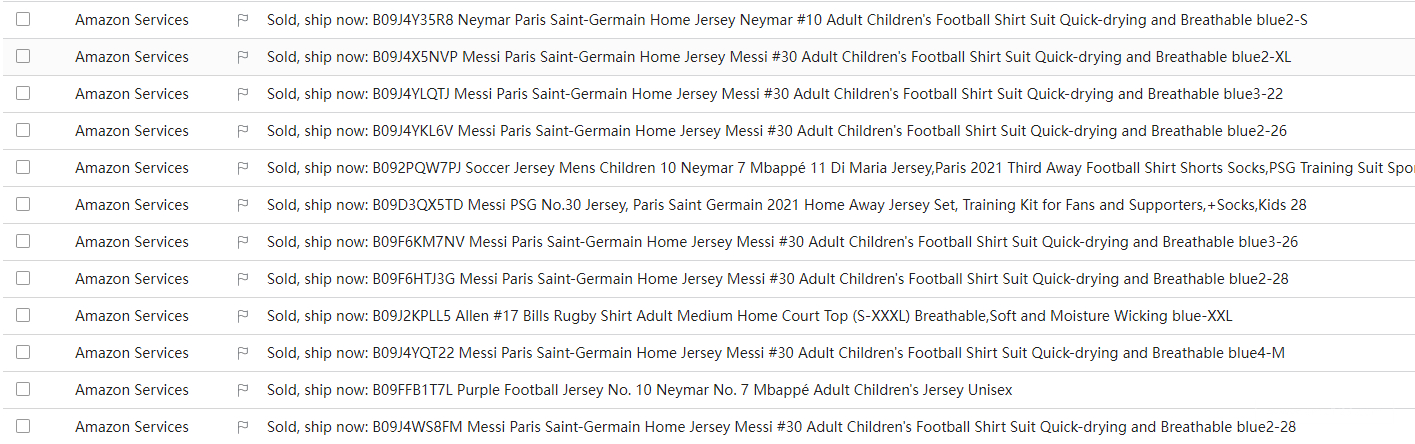Tick checkbox for B09F6HTJ3G blue2-28 email
This screenshot has width=1415, height=444.
pos(23,278)
